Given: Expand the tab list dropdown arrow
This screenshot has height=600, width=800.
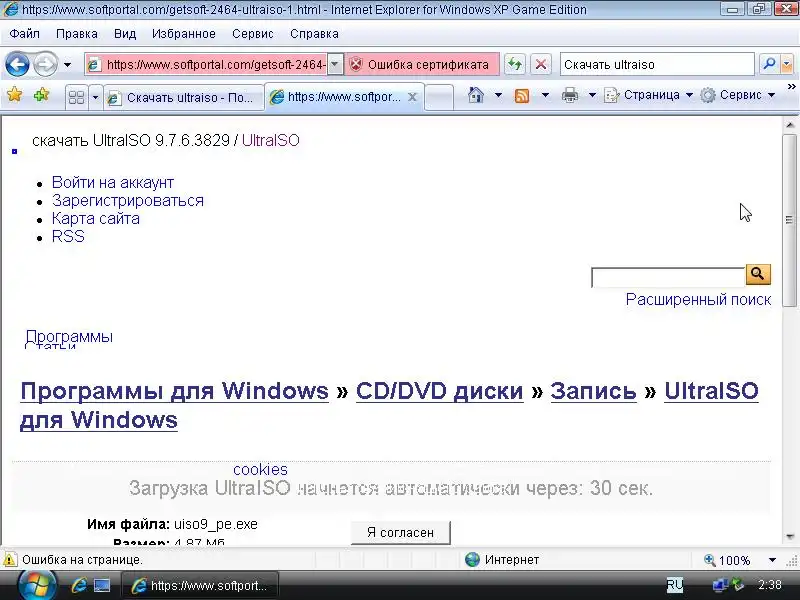Looking at the screenshot, I should point(95,97).
